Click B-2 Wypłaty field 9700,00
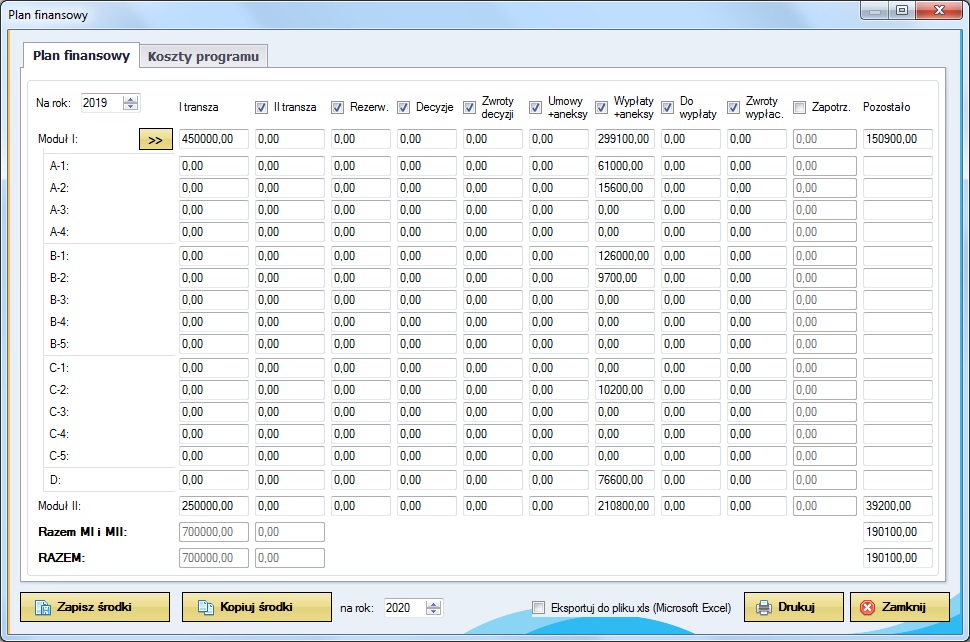 tap(624, 278)
